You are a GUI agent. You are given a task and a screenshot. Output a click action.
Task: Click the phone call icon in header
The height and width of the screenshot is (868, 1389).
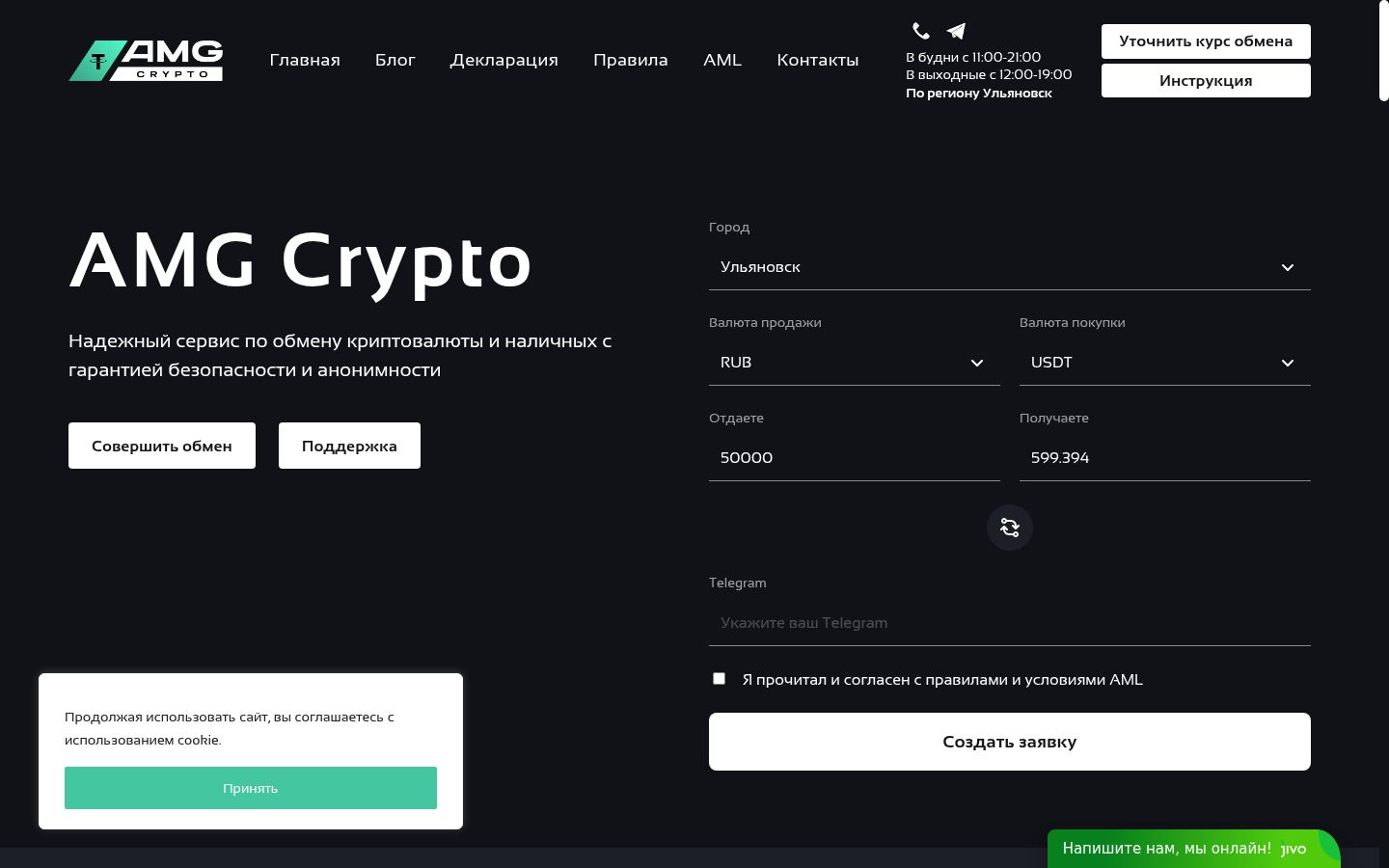921,31
